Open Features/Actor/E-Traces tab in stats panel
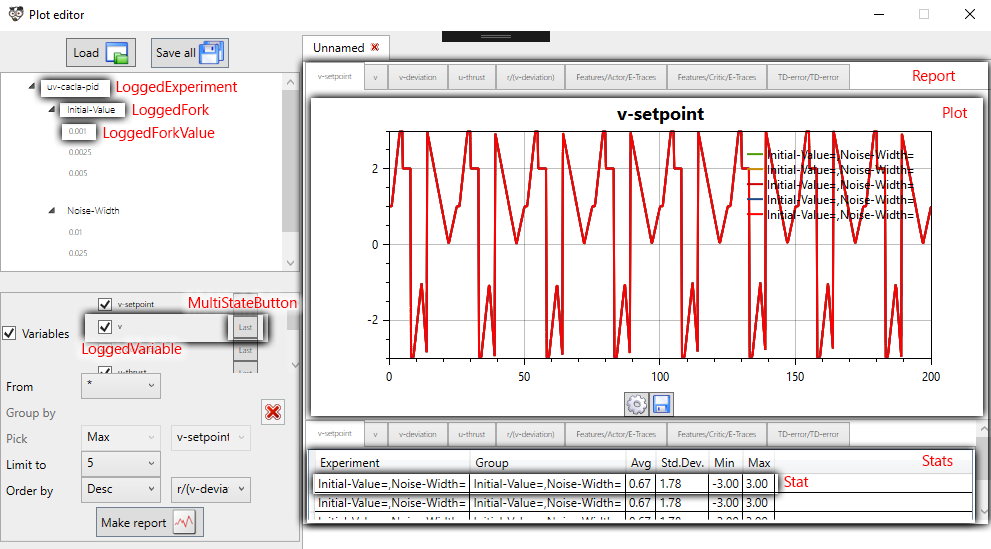 pyautogui.click(x=616, y=434)
